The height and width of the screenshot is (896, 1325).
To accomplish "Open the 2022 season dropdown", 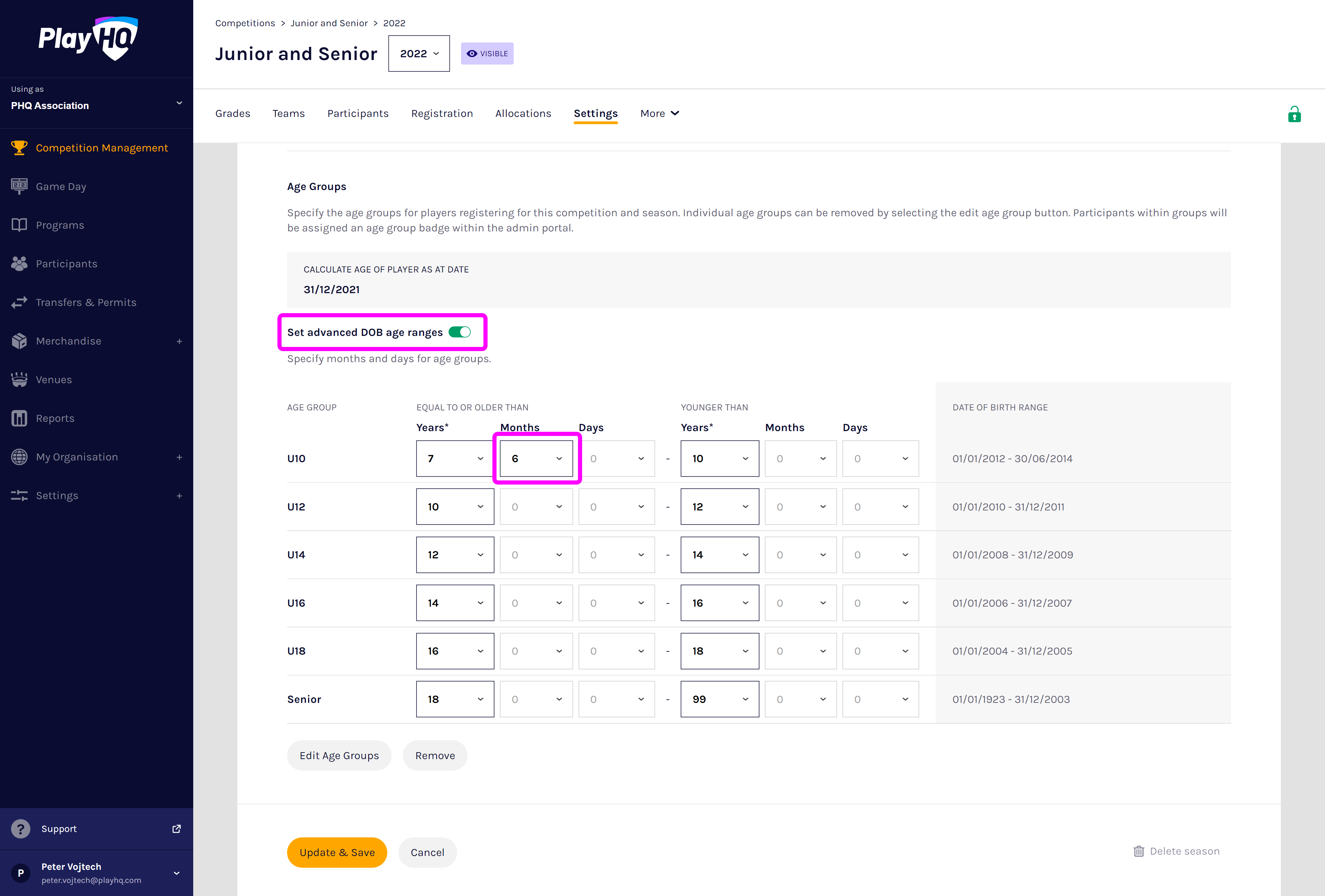I will point(419,53).
